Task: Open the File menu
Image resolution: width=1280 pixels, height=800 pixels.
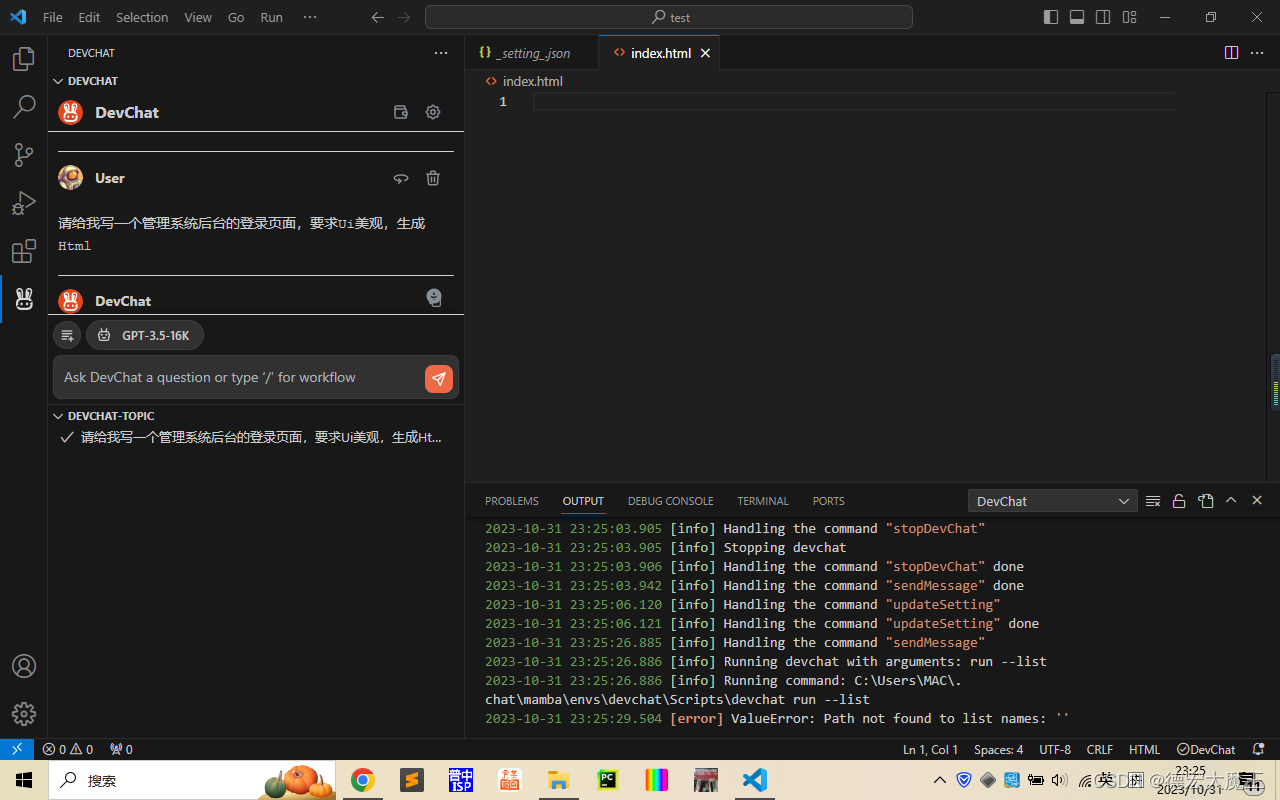Action: coord(53,17)
